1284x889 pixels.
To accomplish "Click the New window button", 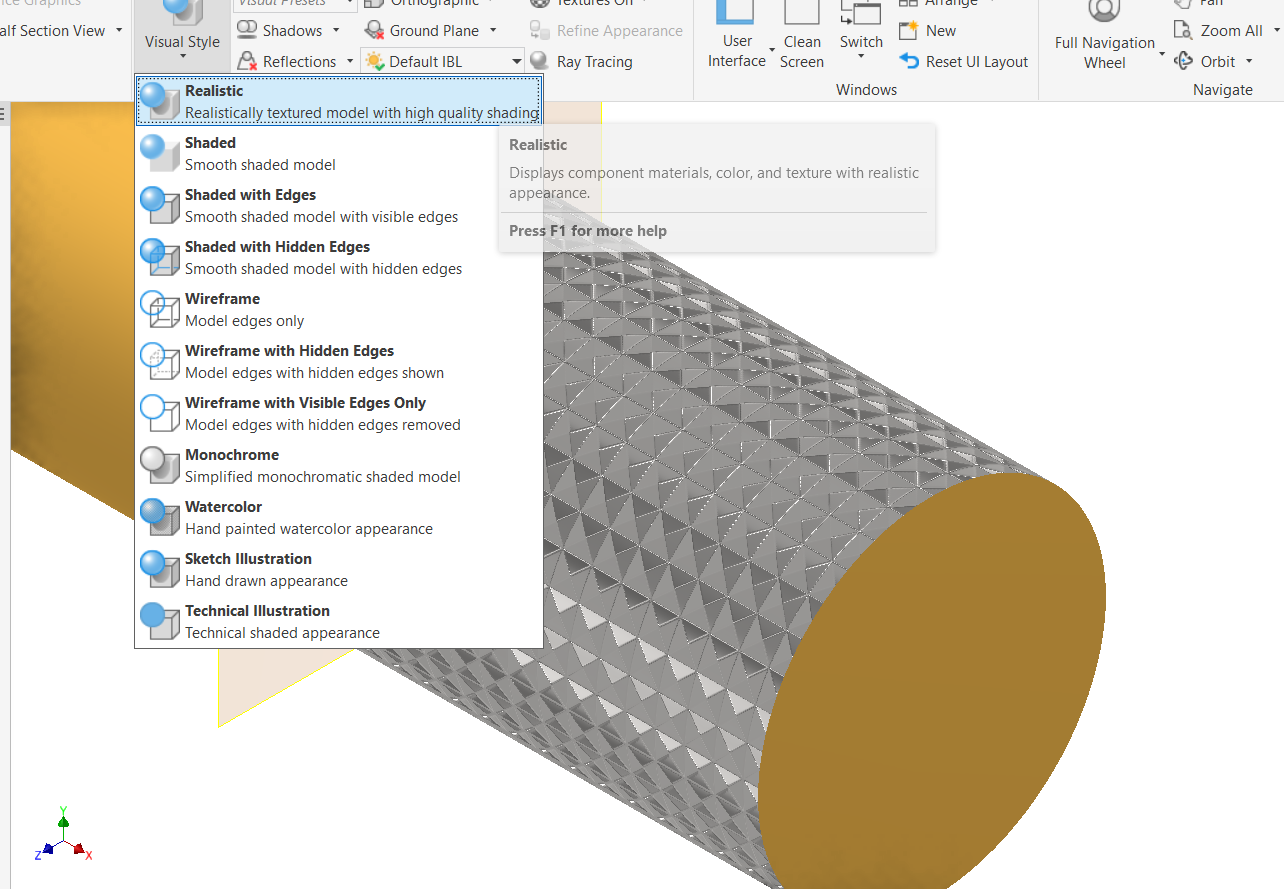I will (x=928, y=30).
